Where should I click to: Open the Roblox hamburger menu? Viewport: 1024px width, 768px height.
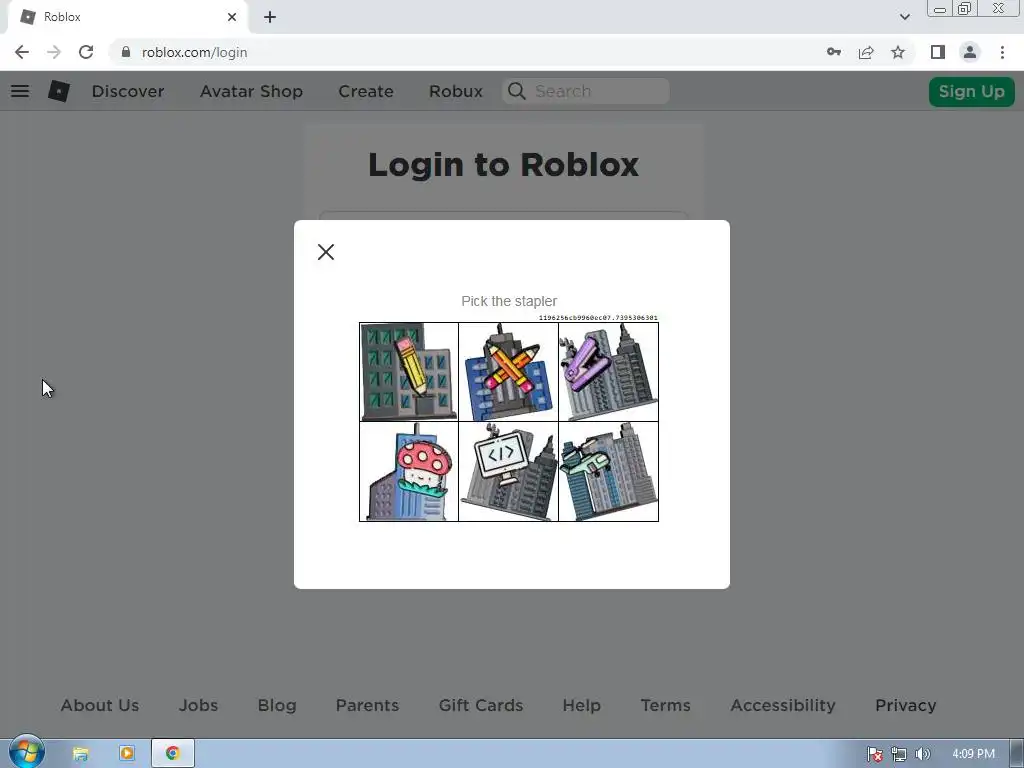20,91
